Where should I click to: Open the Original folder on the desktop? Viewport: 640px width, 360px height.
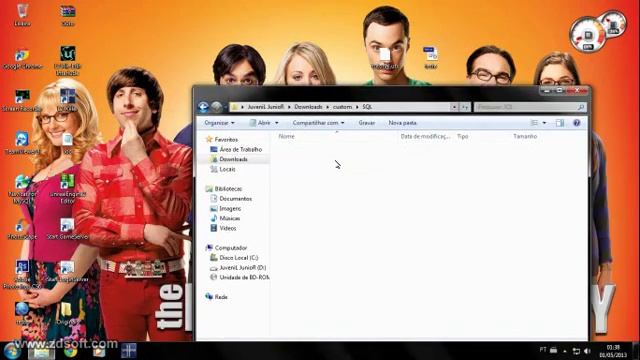pos(66,313)
